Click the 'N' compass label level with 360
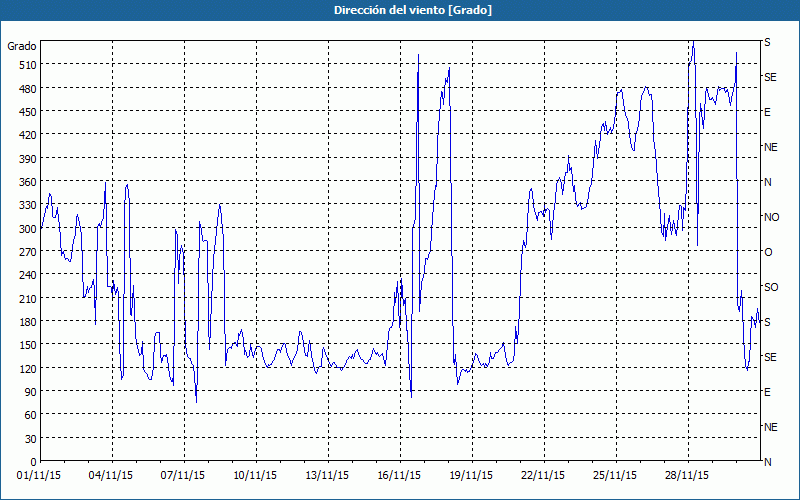The image size is (800, 500). click(x=767, y=182)
